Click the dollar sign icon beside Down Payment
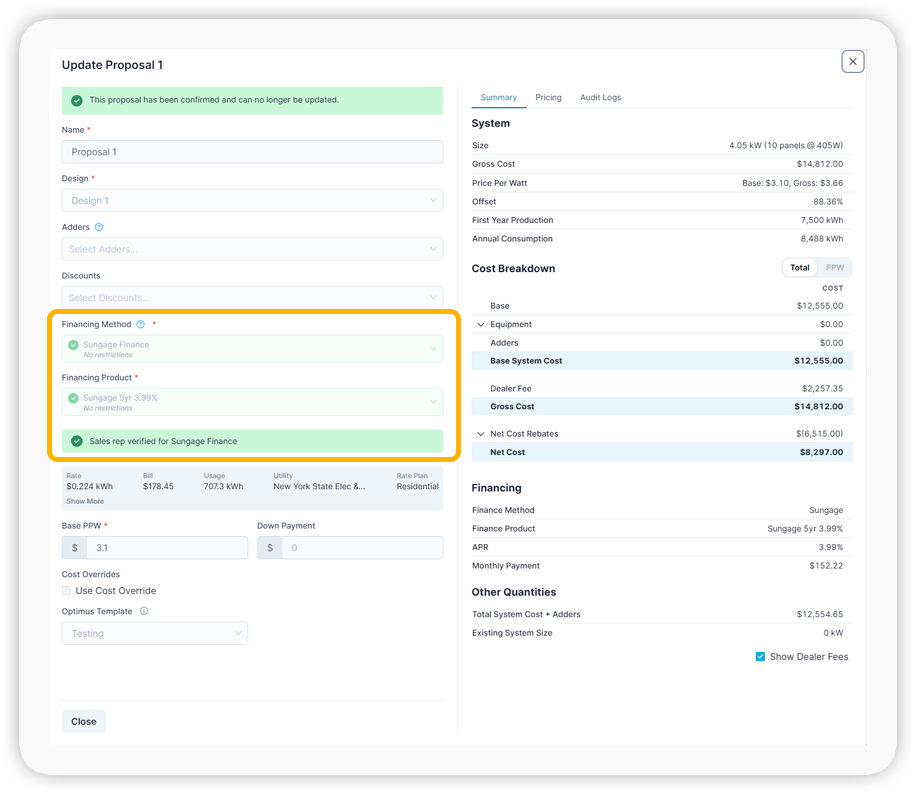915x793 pixels. click(x=269, y=547)
